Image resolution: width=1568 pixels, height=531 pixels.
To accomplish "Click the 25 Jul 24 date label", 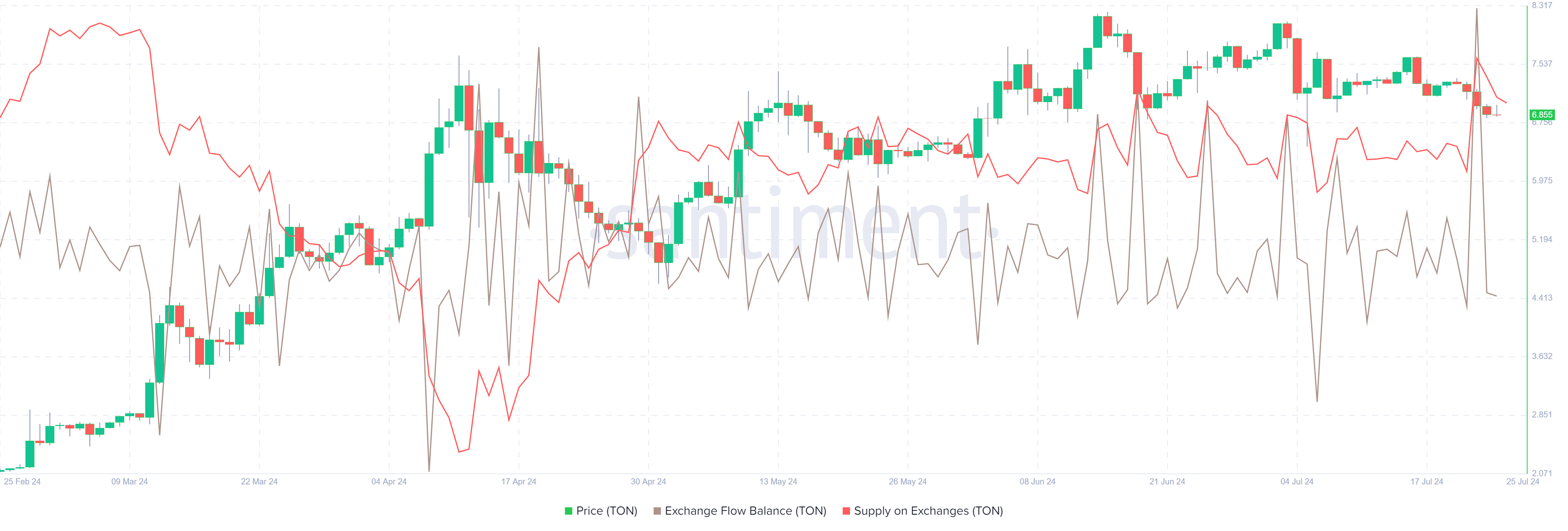I will [1522, 482].
